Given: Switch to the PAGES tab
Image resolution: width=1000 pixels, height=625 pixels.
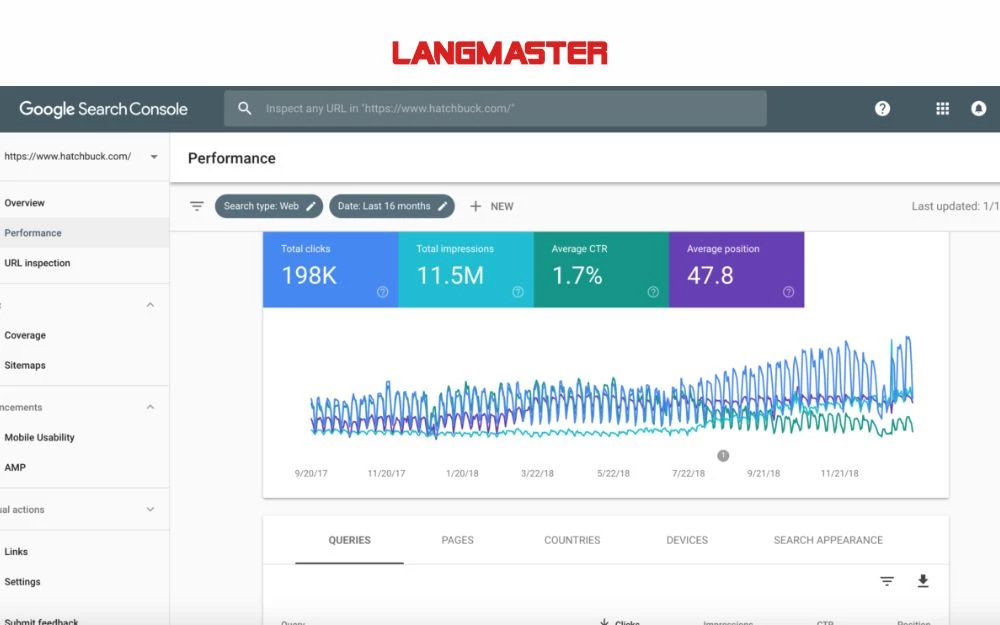Looking at the screenshot, I should click(x=457, y=540).
